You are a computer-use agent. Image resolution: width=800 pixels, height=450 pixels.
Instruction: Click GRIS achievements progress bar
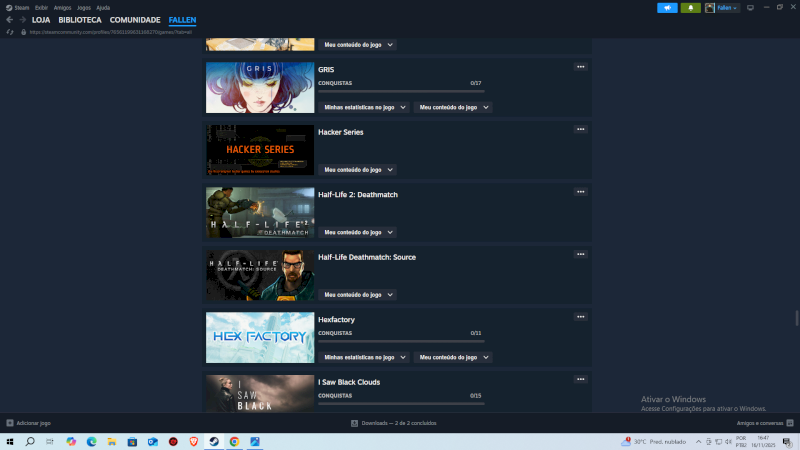401,91
